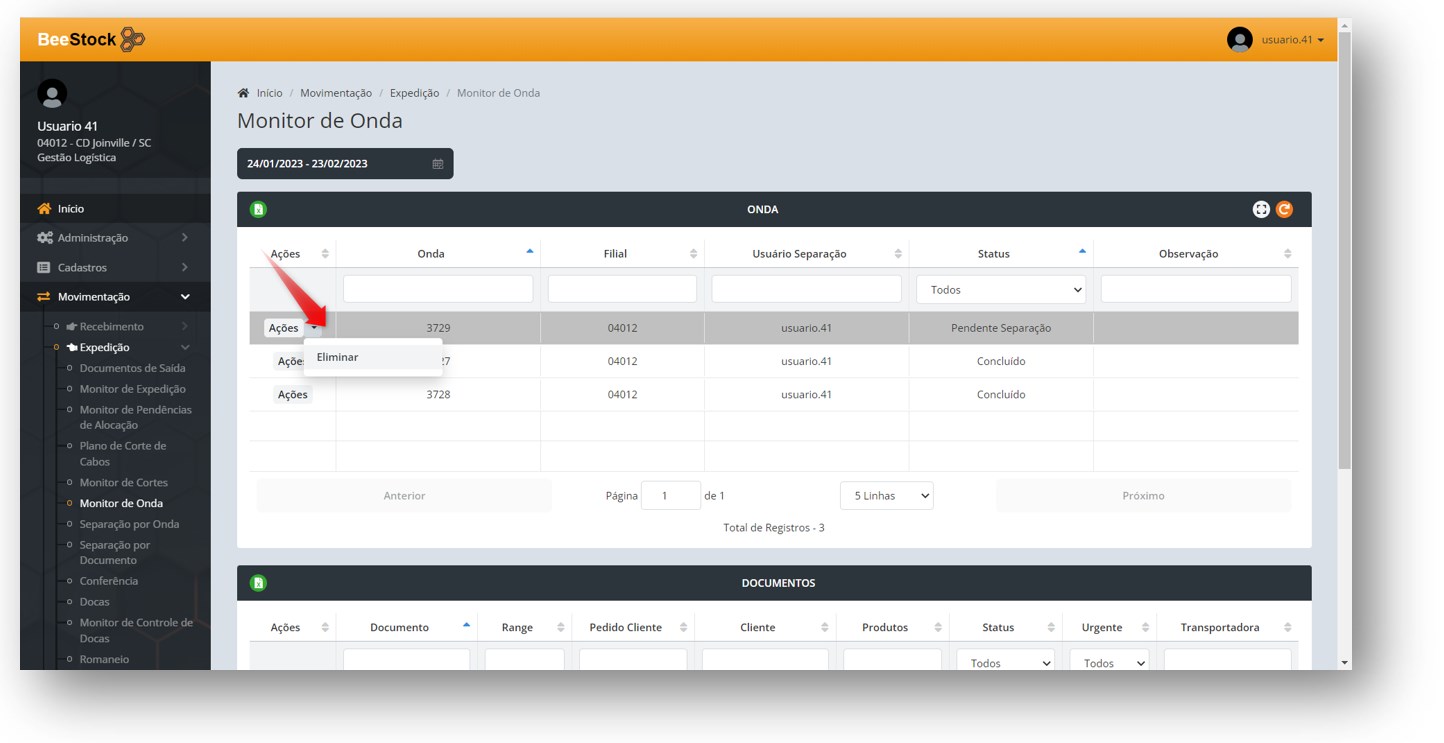Click the Excel export icon in DOCUMENTOS header
1444x743 pixels.
point(258,583)
